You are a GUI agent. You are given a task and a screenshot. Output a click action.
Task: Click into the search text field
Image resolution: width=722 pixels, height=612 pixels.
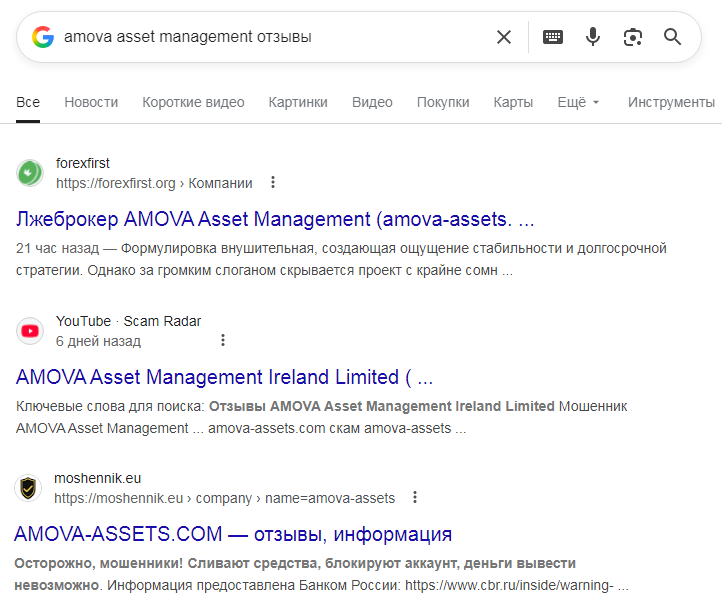[x=270, y=37]
